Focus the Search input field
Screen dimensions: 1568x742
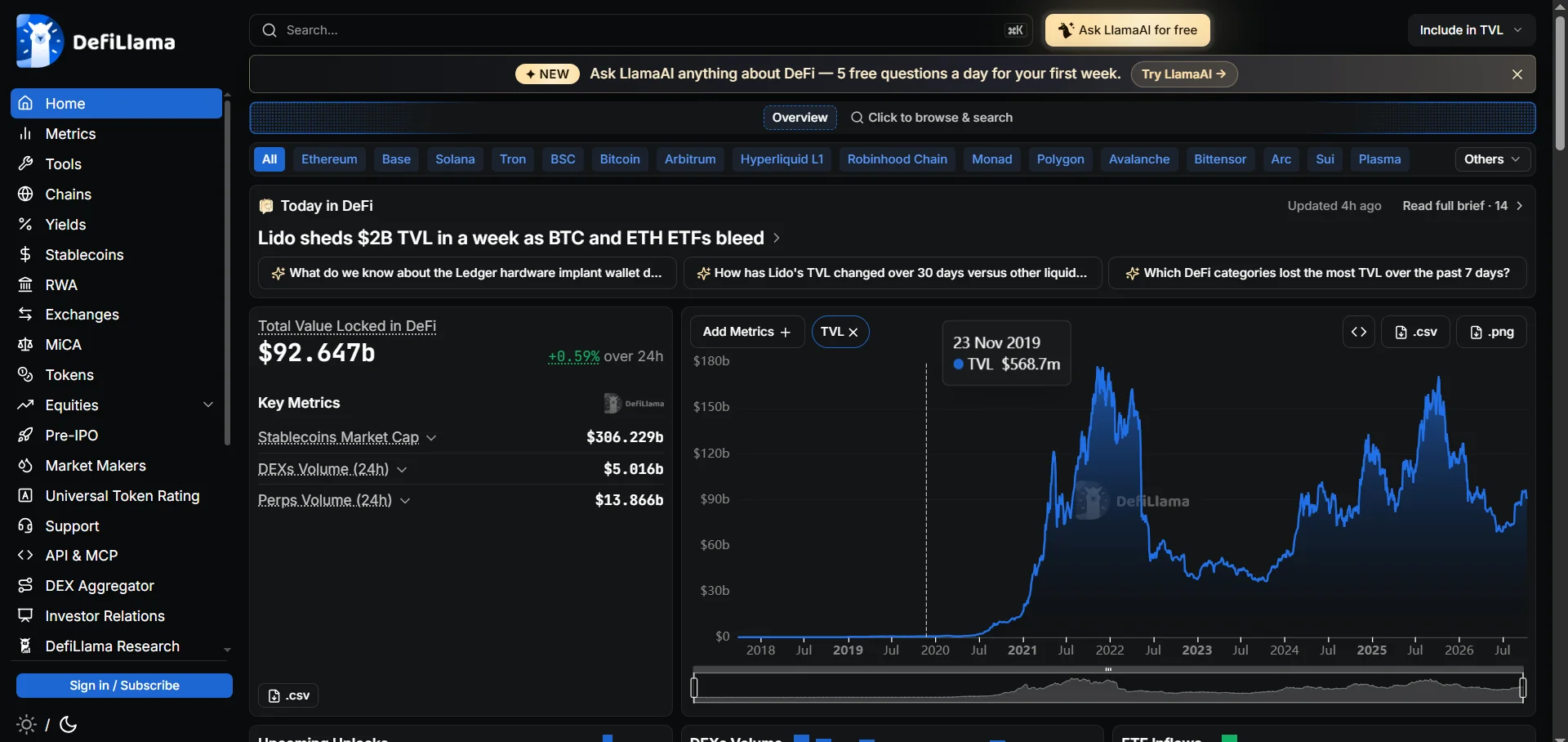coord(641,30)
